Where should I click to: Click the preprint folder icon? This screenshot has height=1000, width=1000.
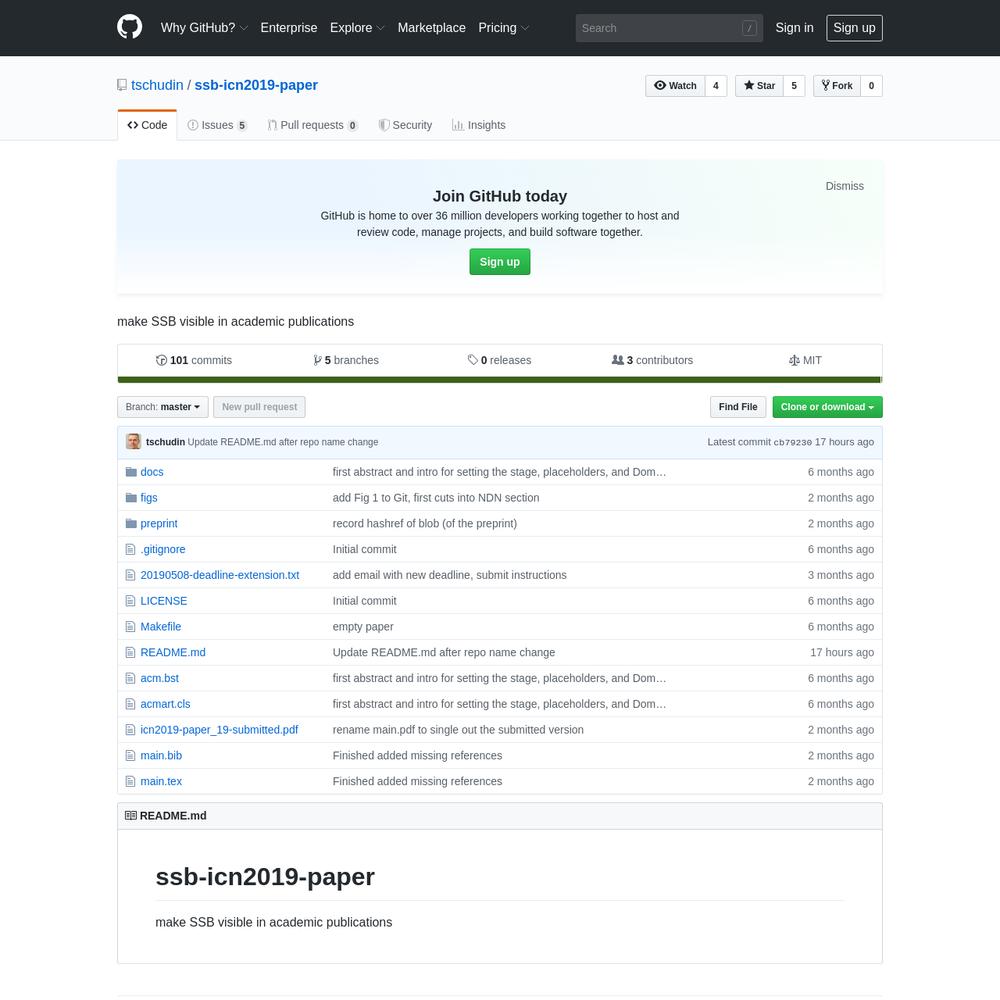click(131, 524)
